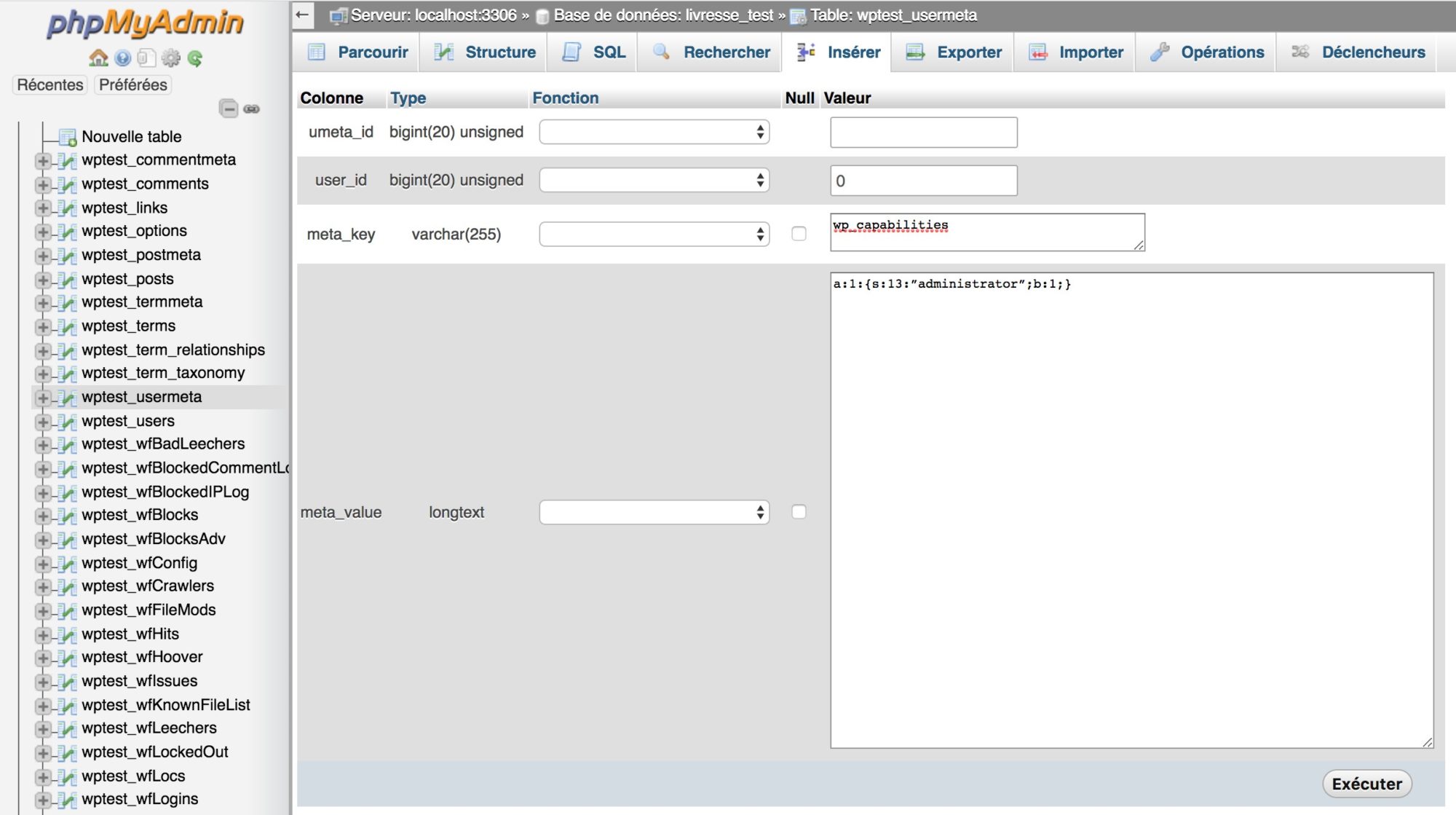Click the Nouvelle table icon
This screenshot has height=815, width=1456.
point(68,137)
